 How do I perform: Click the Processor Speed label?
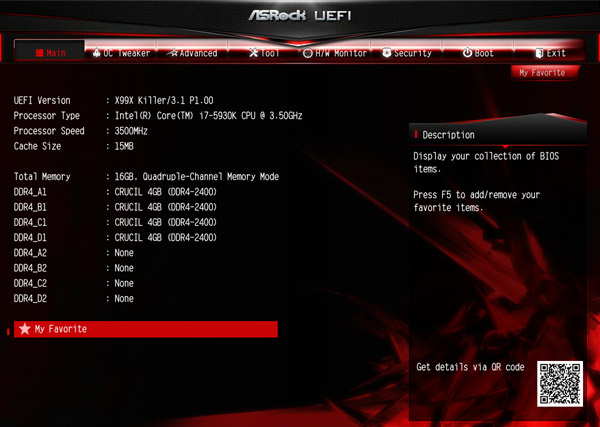pos(49,131)
